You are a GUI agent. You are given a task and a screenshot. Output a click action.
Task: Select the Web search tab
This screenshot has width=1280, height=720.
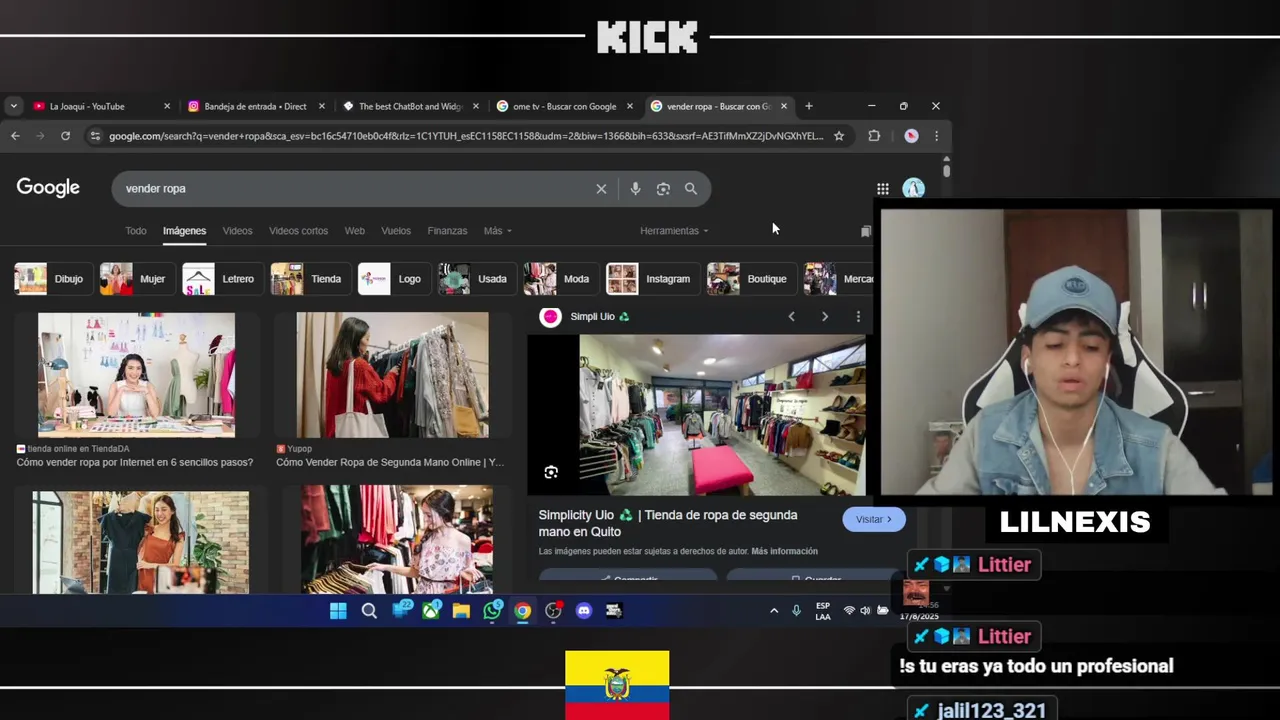click(x=355, y=231)
